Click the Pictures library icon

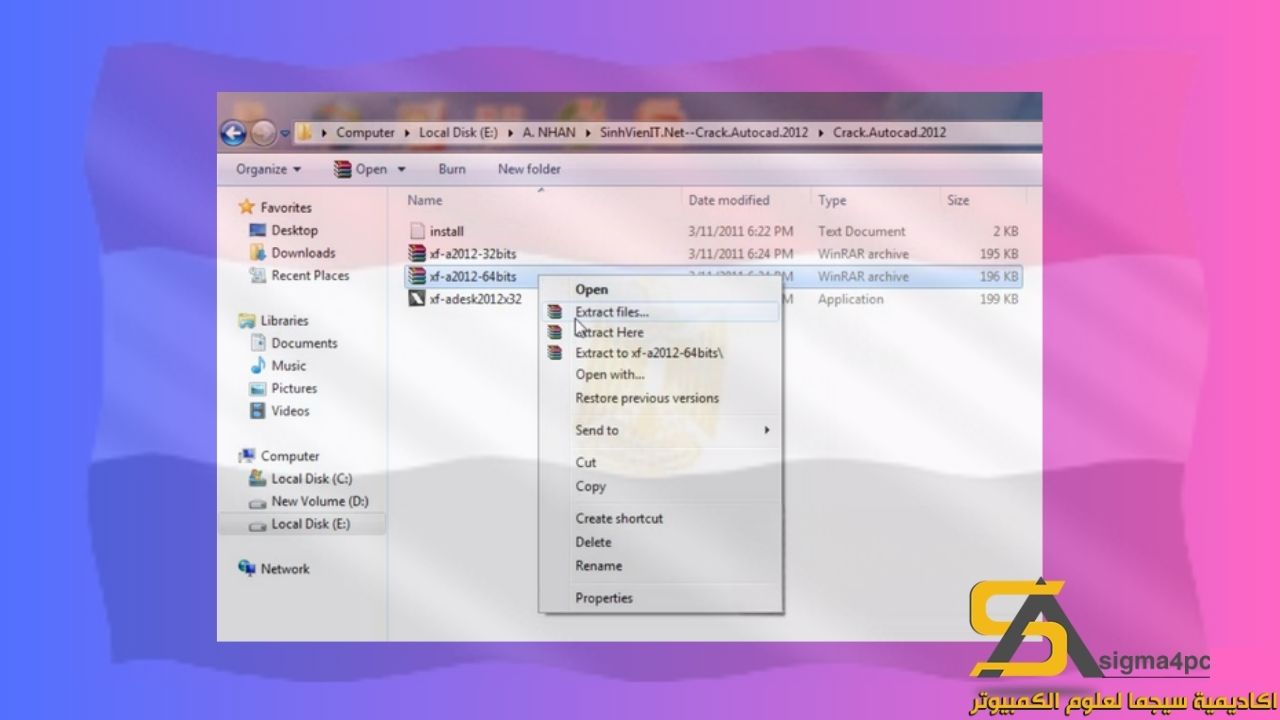(257, 388)
